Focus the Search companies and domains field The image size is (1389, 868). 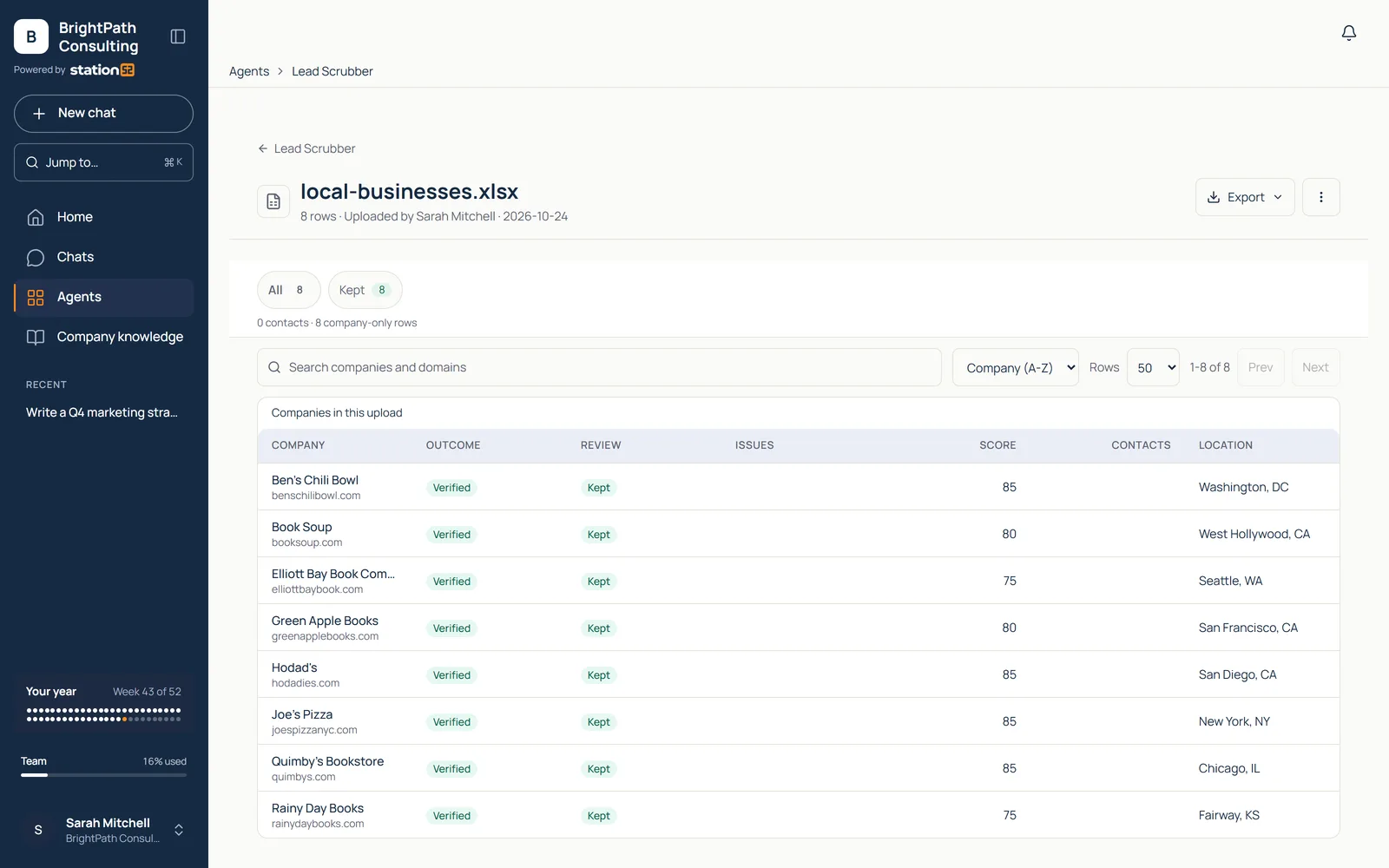coord(599,367)
